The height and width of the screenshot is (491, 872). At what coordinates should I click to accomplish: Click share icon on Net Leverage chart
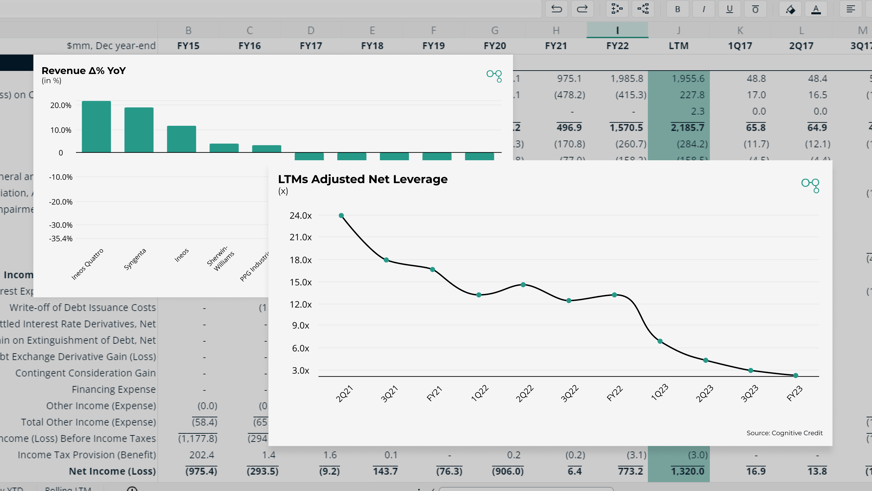[x=810, y=185]
